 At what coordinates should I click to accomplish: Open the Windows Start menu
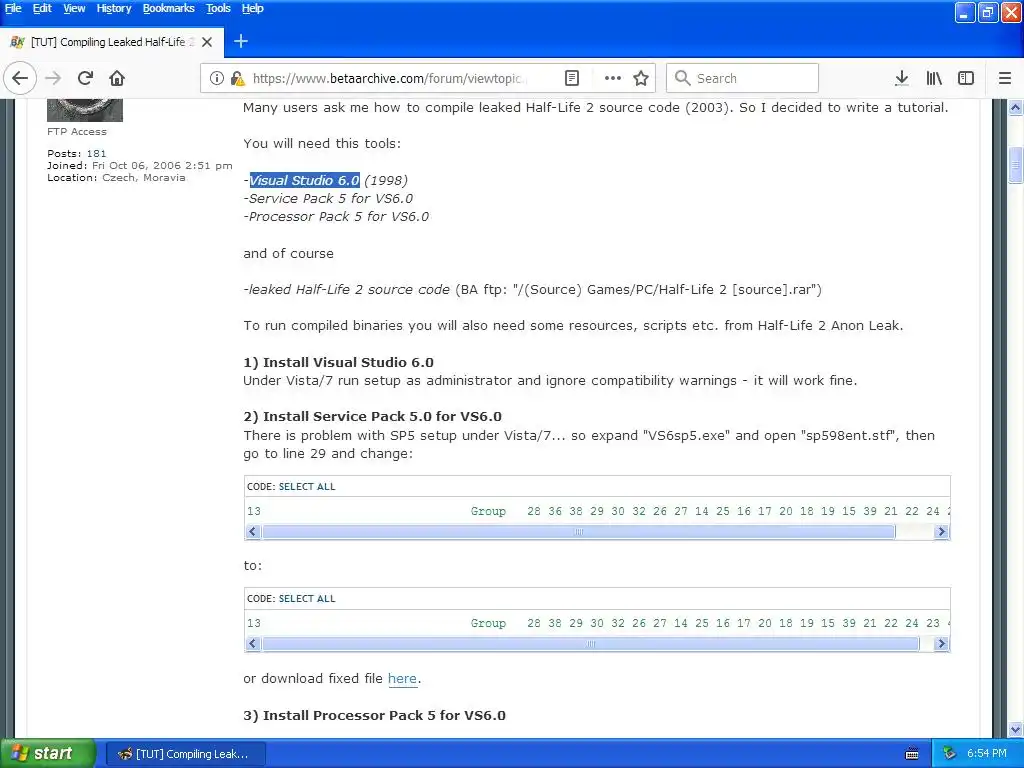47,754
